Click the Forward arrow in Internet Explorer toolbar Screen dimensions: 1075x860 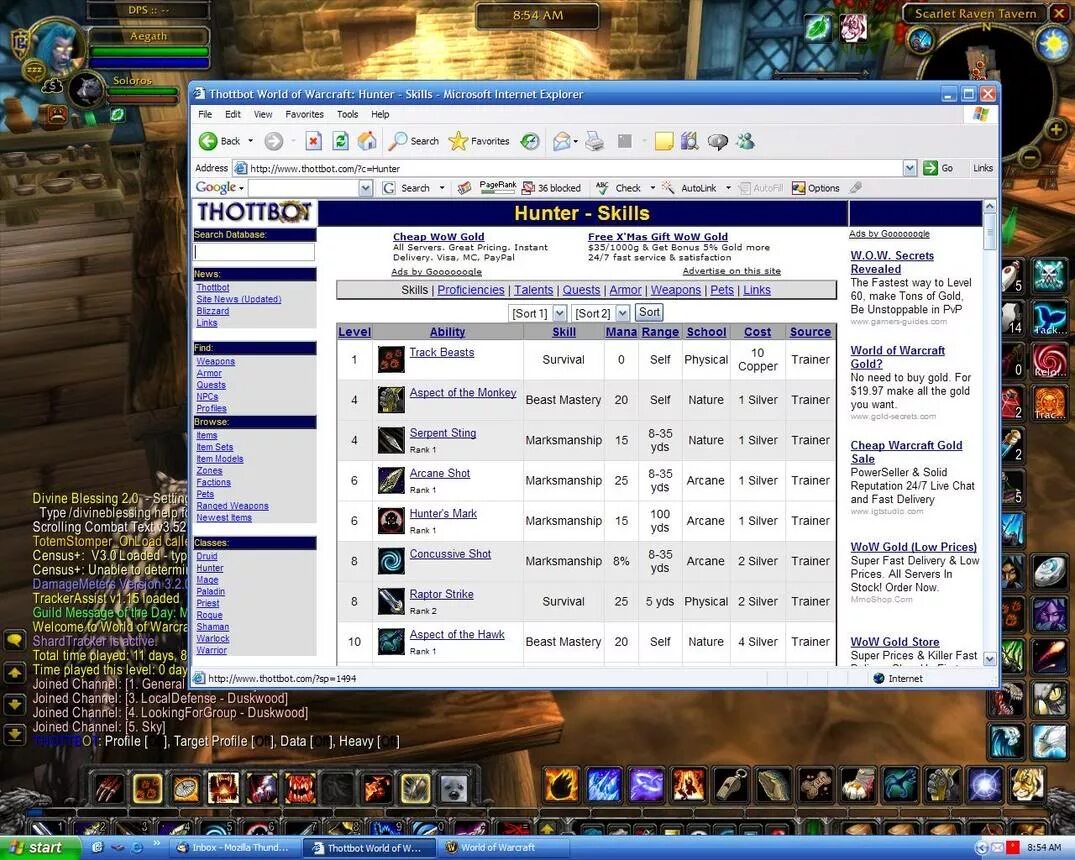click(274, 141)
